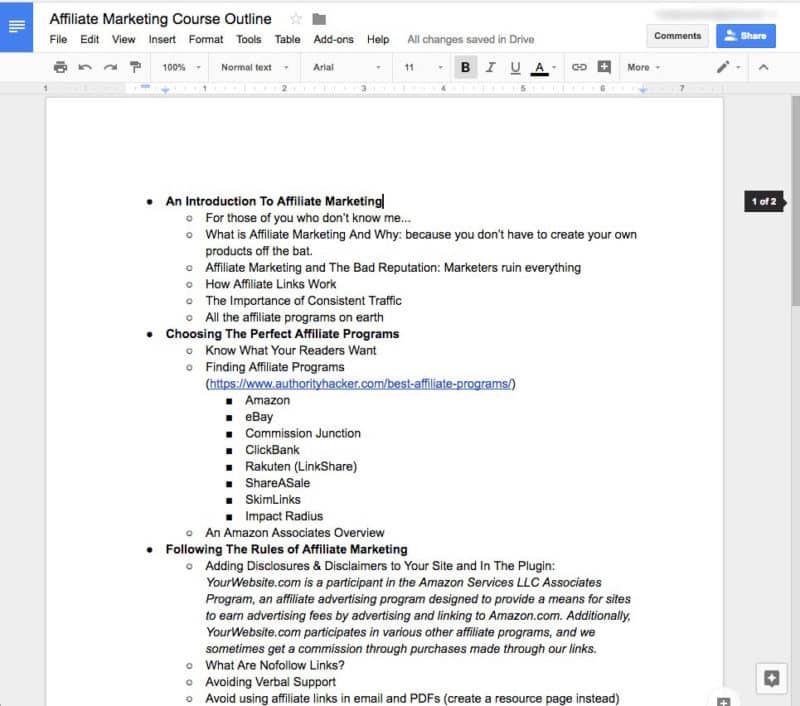Viewport: 800px width, 706px height.
Task: Open the View menu
Action: click(123, 39)
